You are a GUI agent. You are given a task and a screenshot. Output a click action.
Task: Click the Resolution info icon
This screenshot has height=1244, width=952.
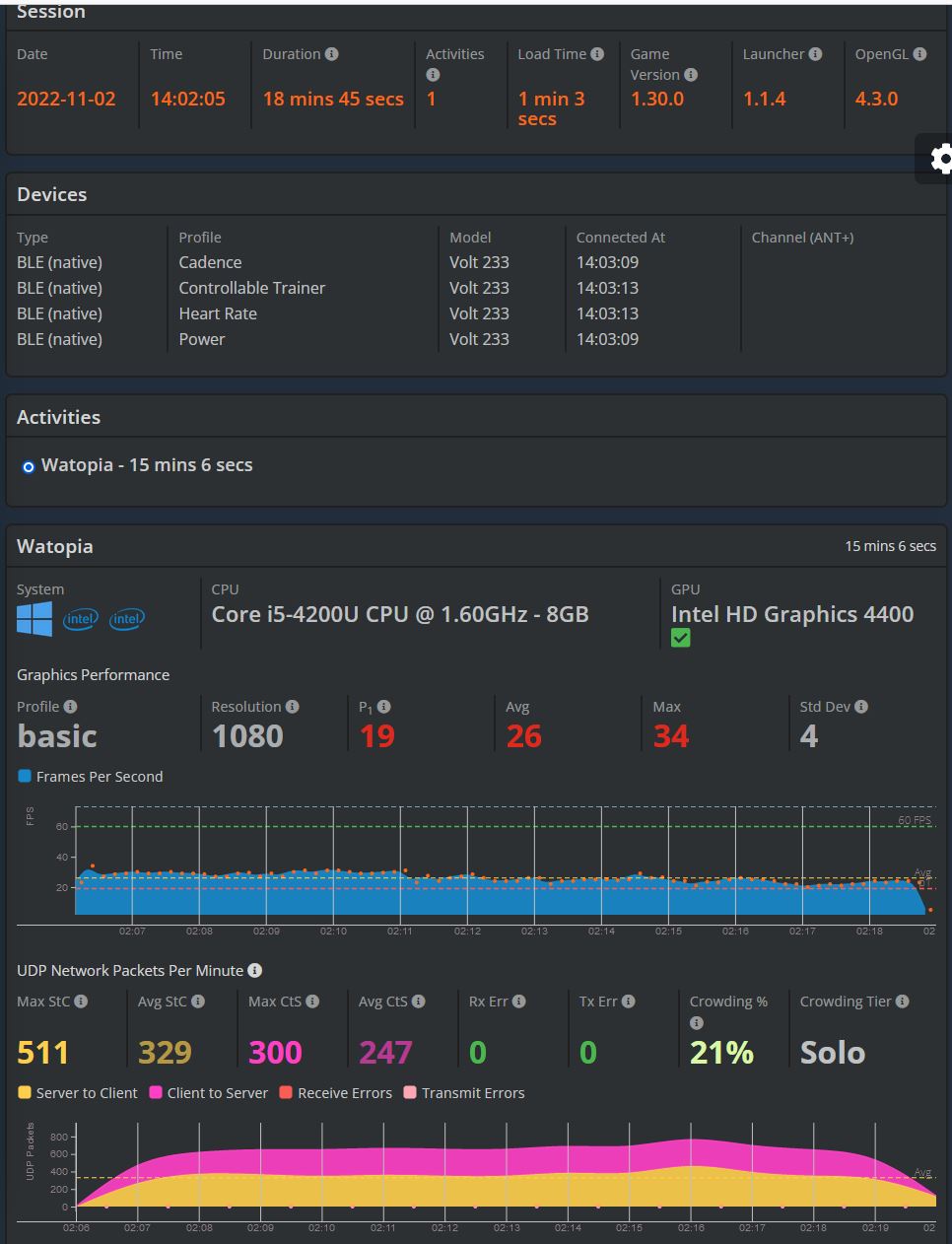tap(294, 707)
